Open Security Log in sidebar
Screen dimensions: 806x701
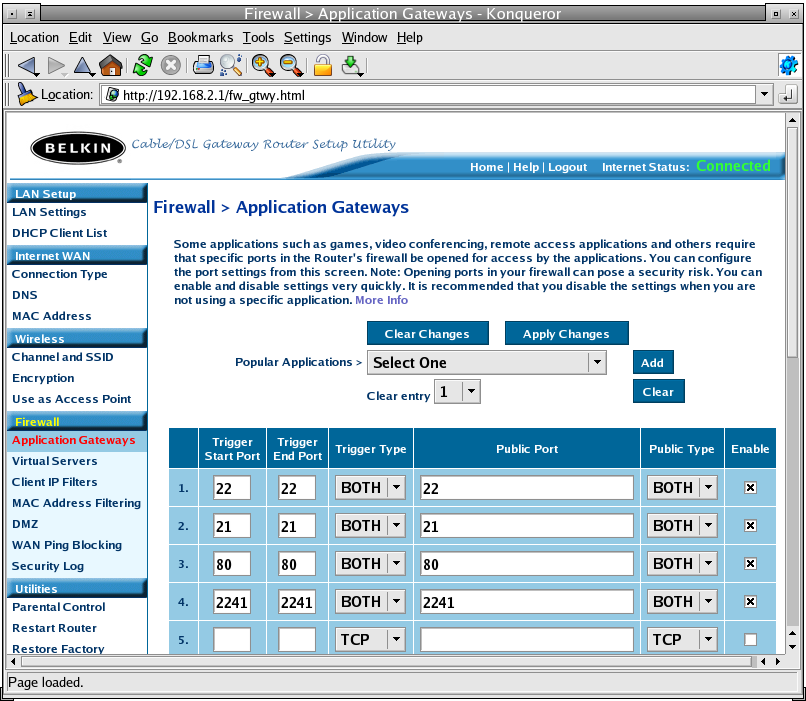point(48,566)
